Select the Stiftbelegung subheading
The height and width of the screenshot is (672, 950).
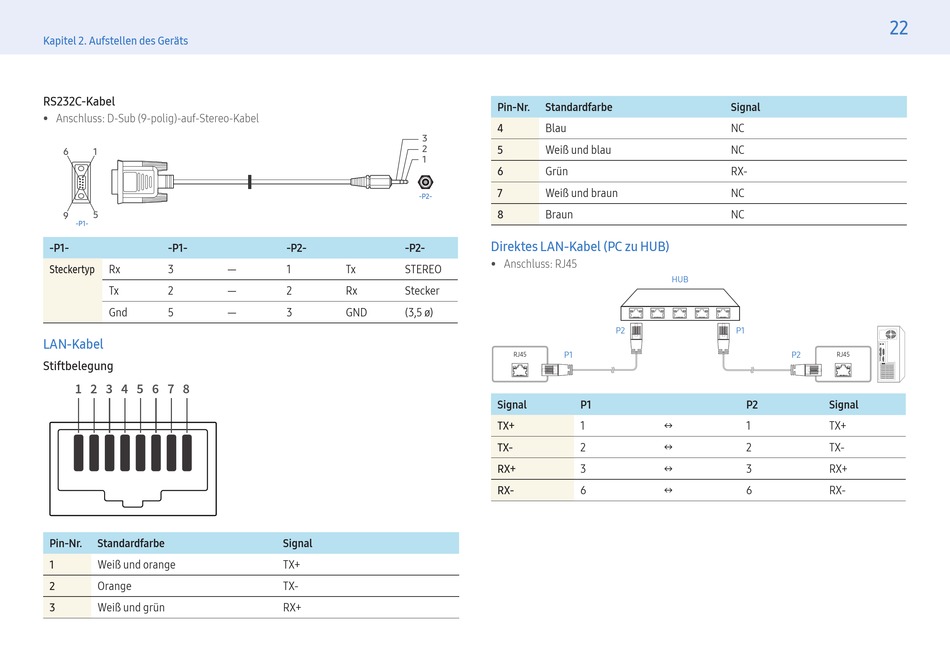point(78,366)
